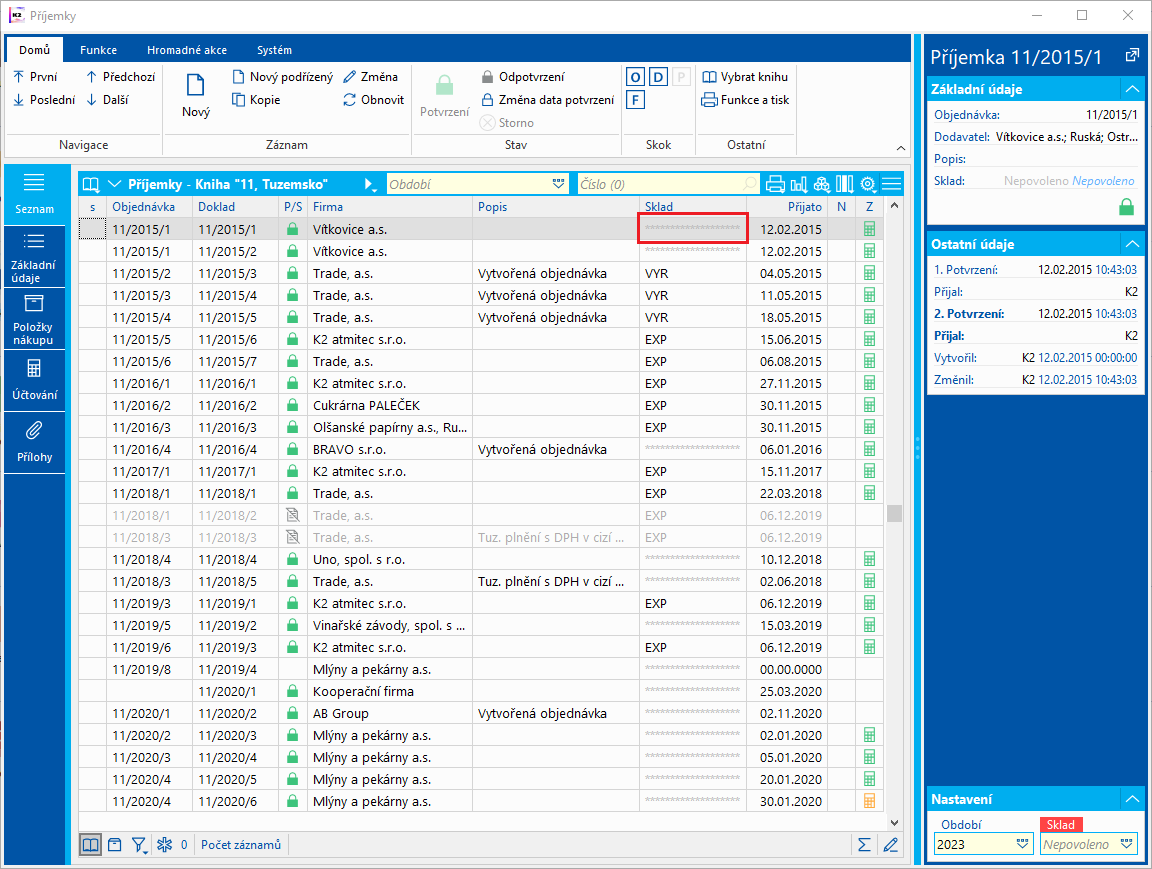
Task: Toggle the O skip button in Skok group
Action: (635, 78)
